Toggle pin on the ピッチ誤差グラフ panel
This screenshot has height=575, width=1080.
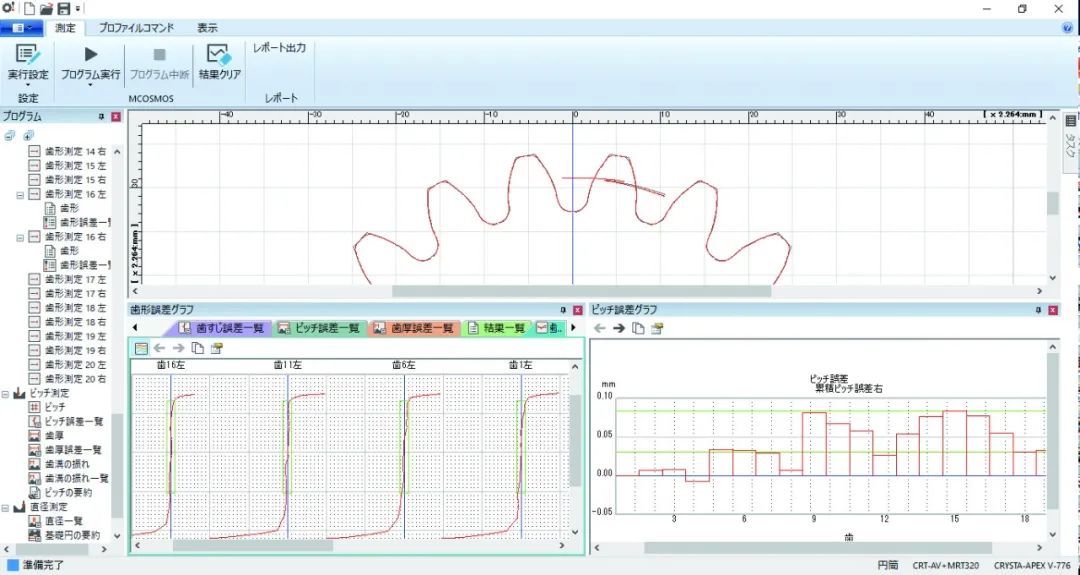coord(1039,311)
